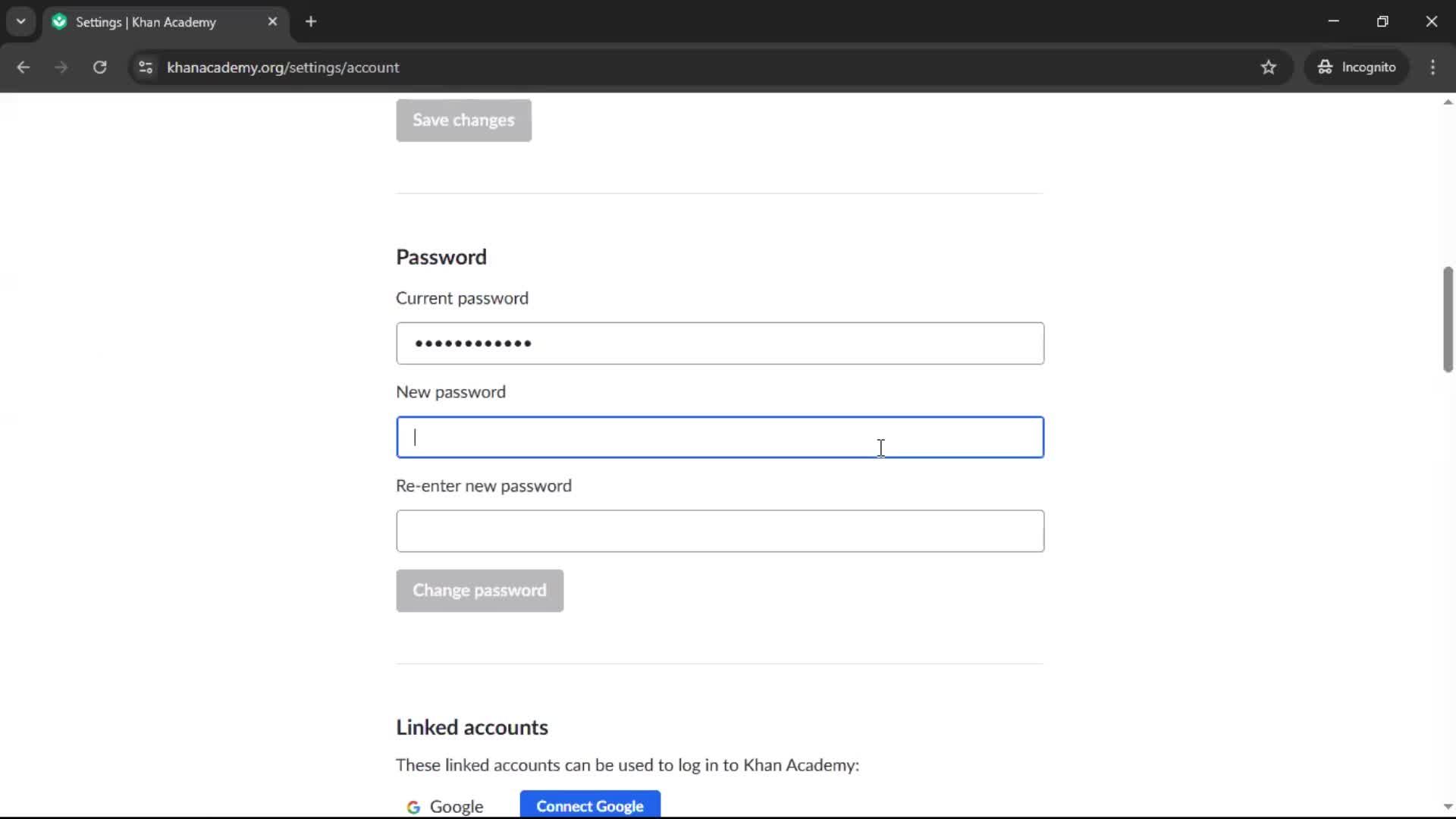
Task: Click the browser back arrow
Action: coord(23,67)
